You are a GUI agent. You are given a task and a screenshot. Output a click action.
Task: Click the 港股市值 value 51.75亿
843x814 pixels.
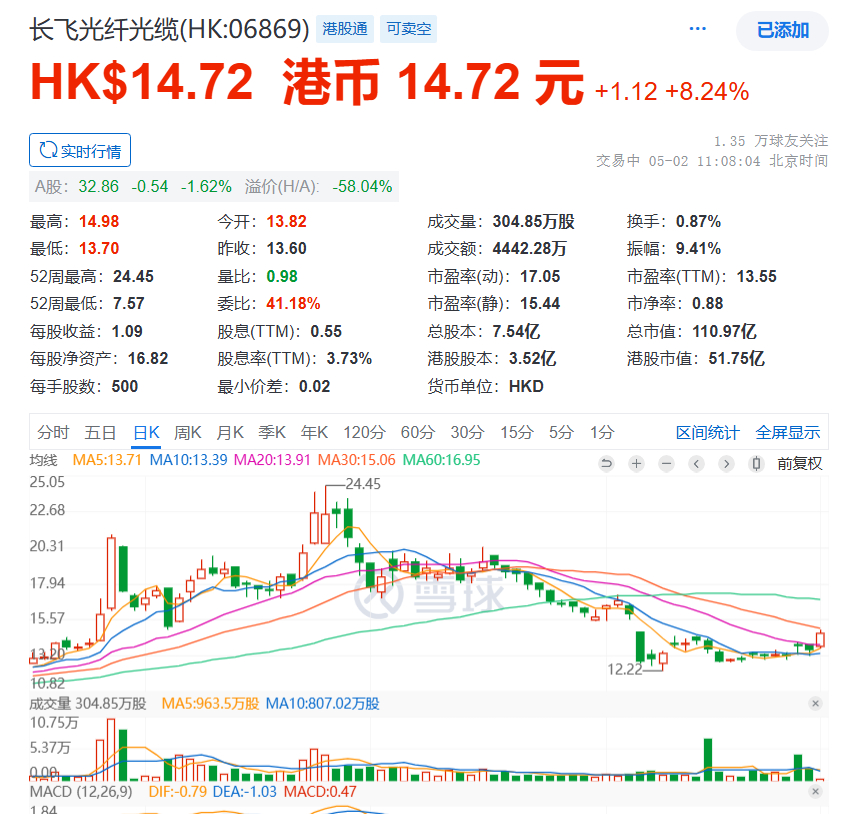click(x=737, y=358)
